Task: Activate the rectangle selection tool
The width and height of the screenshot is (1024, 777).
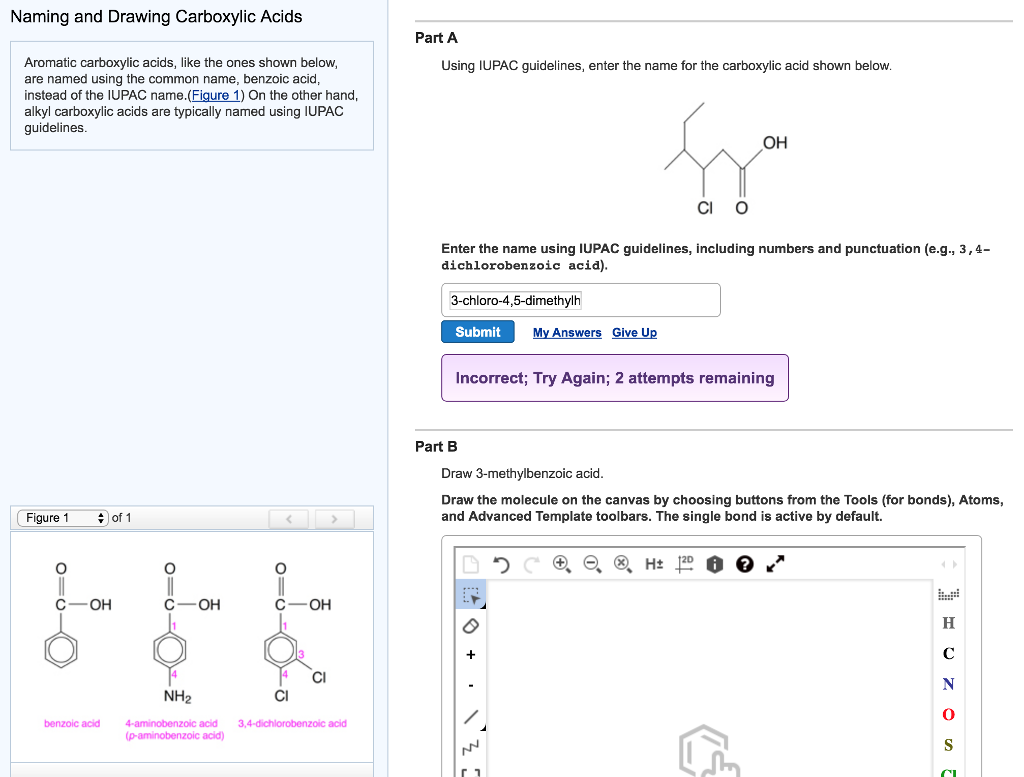Action: (470, 593)
